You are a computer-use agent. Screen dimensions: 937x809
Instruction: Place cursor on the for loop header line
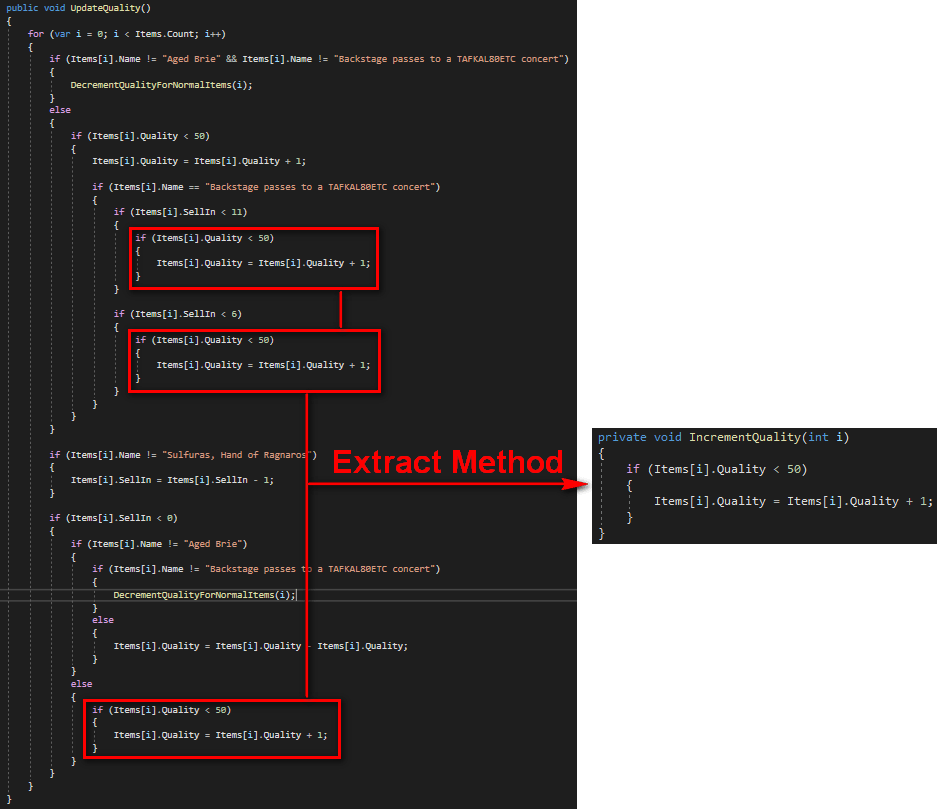coord(127,34)
